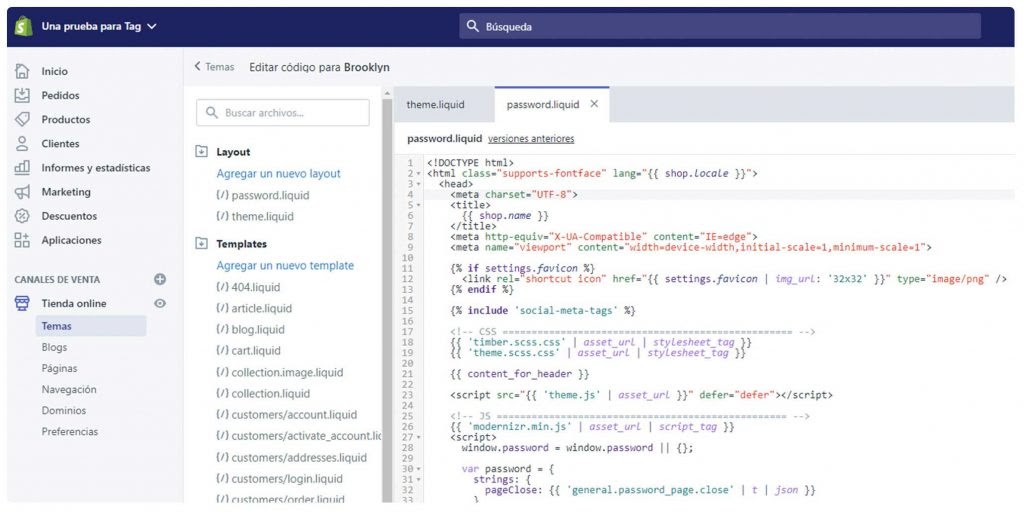Open Páginas under Tienda online
Viewport: 1024px width, 514px height.
(x=59, y=368)
